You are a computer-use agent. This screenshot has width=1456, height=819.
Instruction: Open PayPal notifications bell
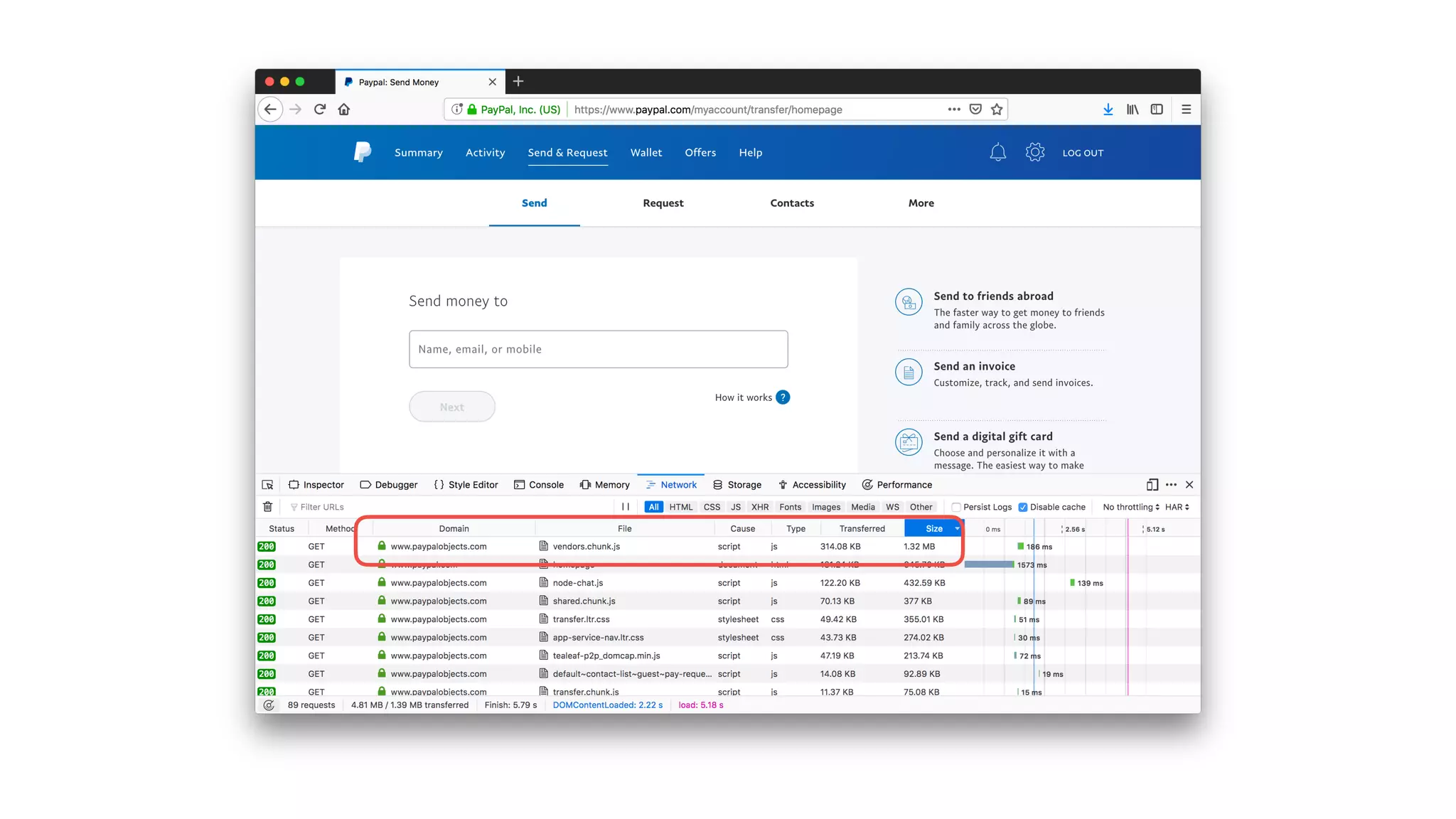(997, 152)
